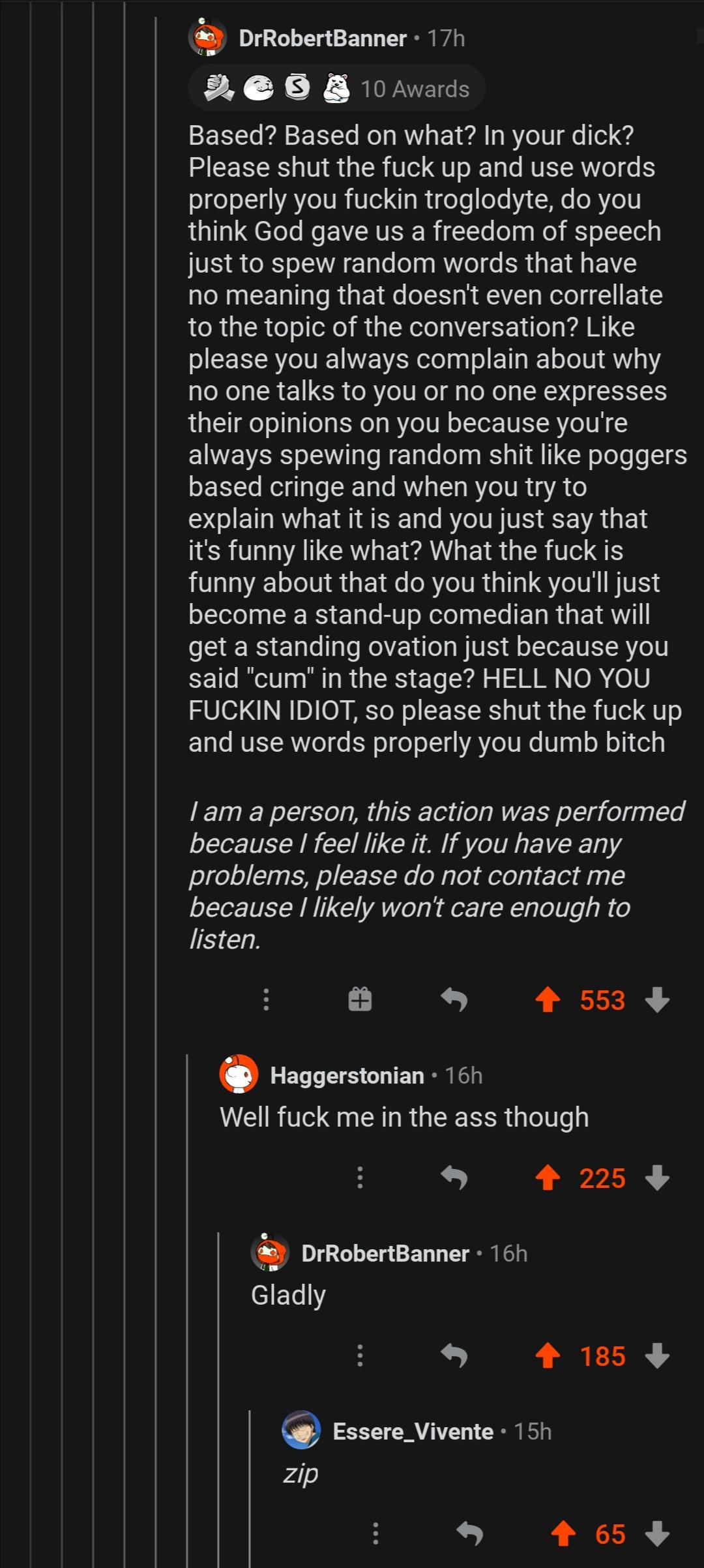Open more options on the 'zip' comment
This screenshot has height=1568, width=704.
pyautogui.click(x=375, y=1533)
